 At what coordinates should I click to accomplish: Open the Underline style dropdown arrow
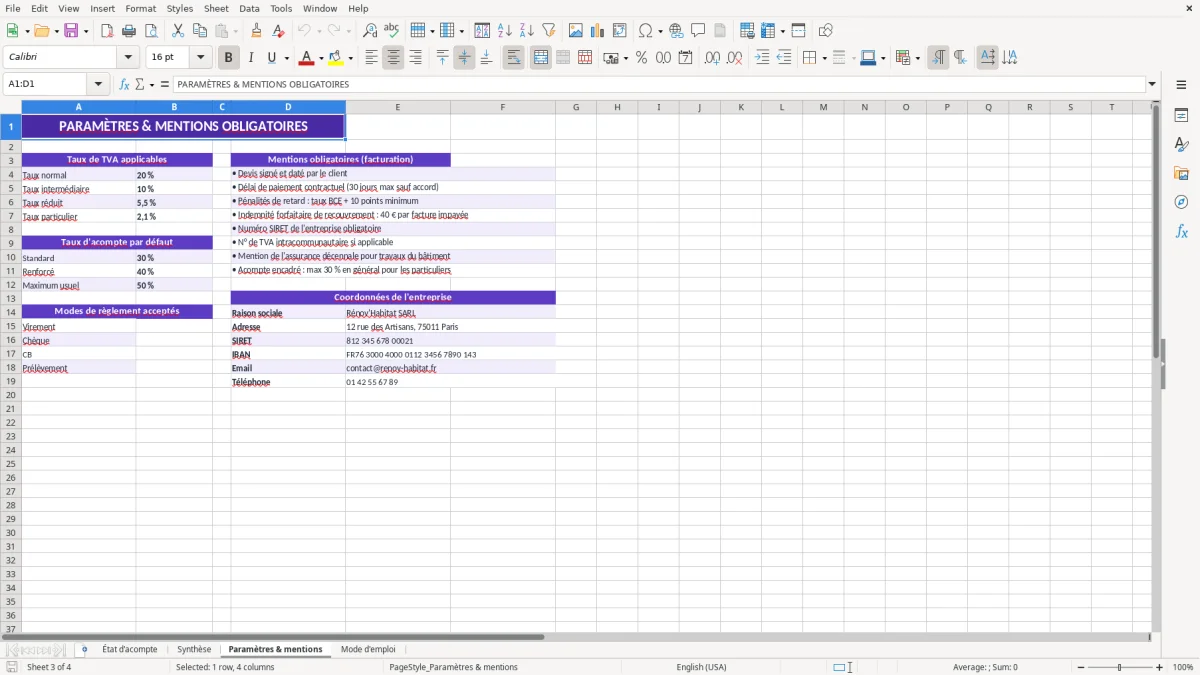(286, 58)
